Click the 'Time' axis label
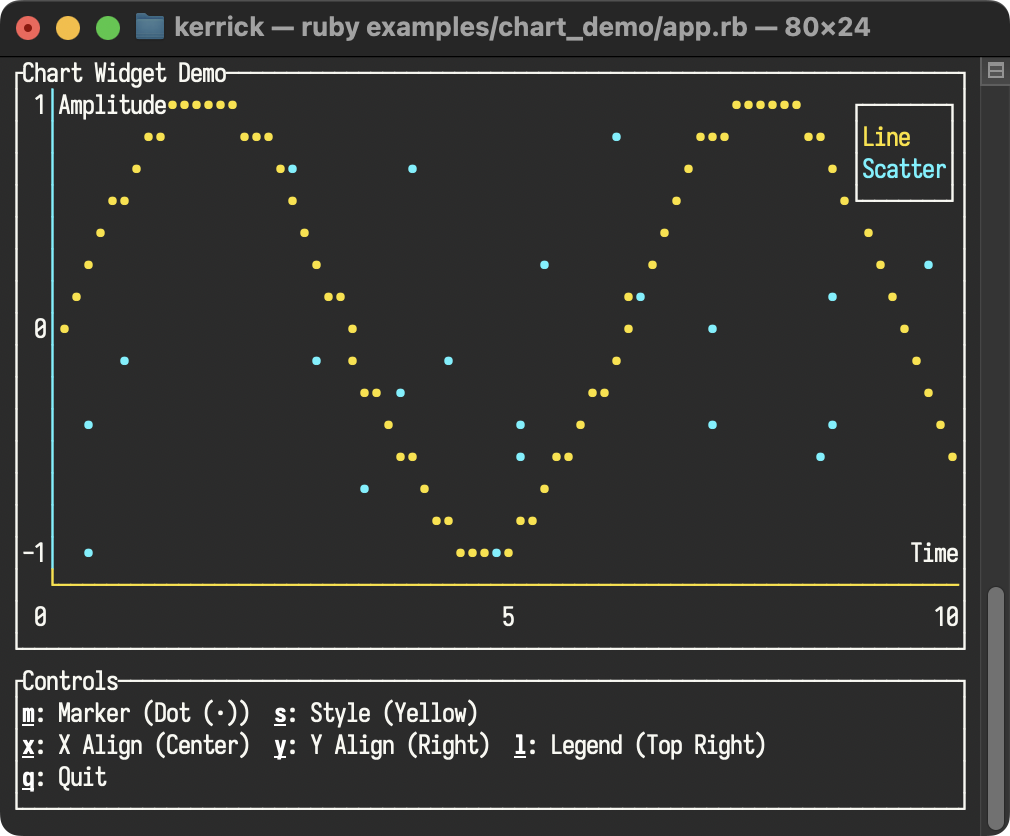The image size is (1010, 836). pos(934,553)
